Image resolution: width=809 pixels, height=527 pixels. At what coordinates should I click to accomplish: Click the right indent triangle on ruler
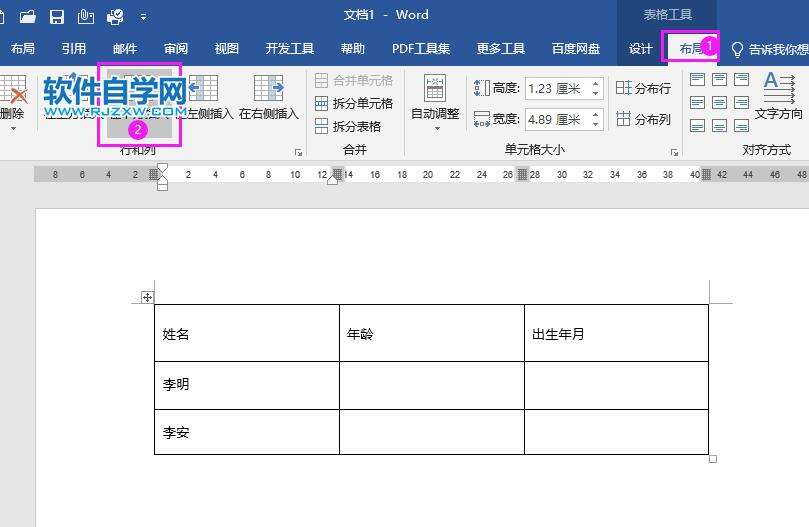pyautogui.click(x=333, y=179)
